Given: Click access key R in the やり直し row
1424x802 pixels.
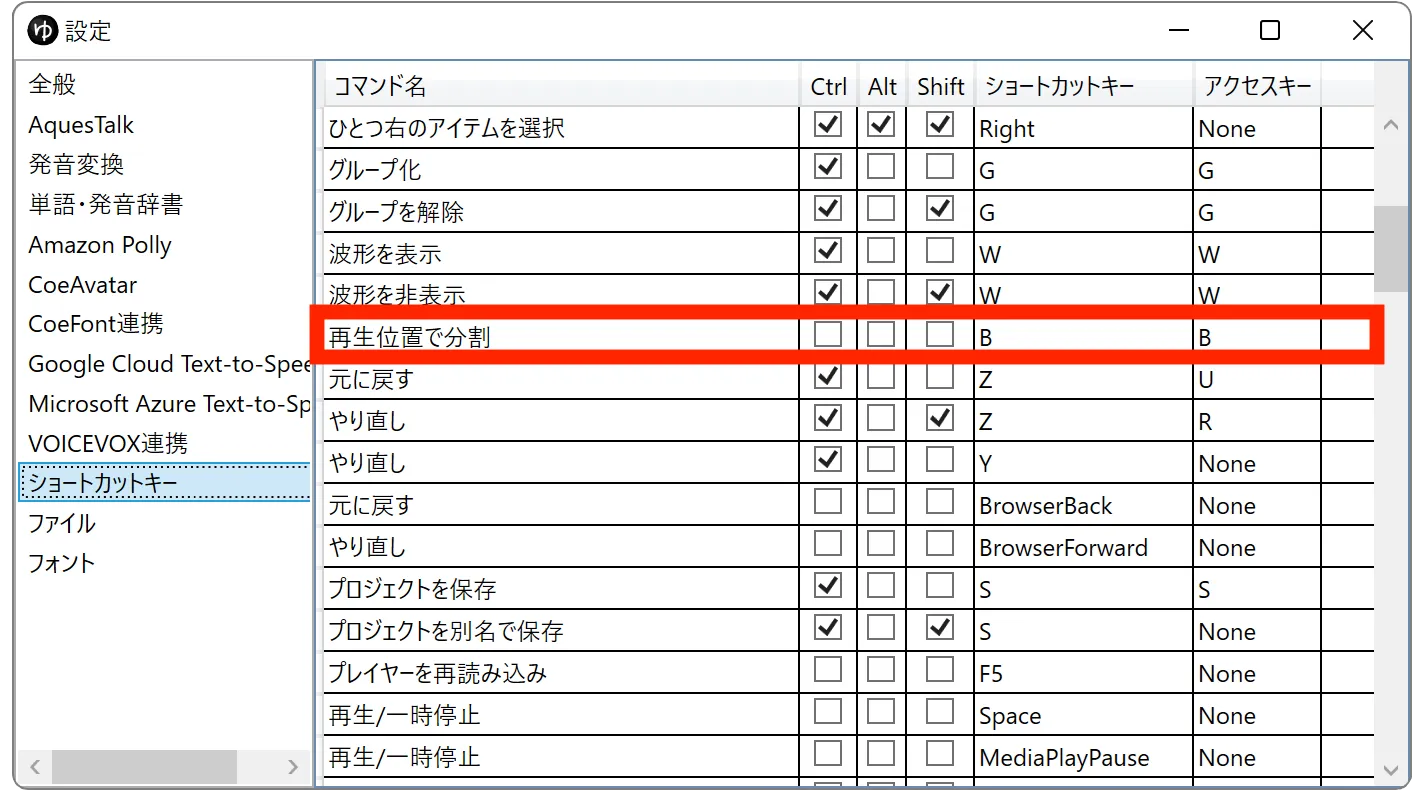Looking at the screenshot, I should (1258, 422).
